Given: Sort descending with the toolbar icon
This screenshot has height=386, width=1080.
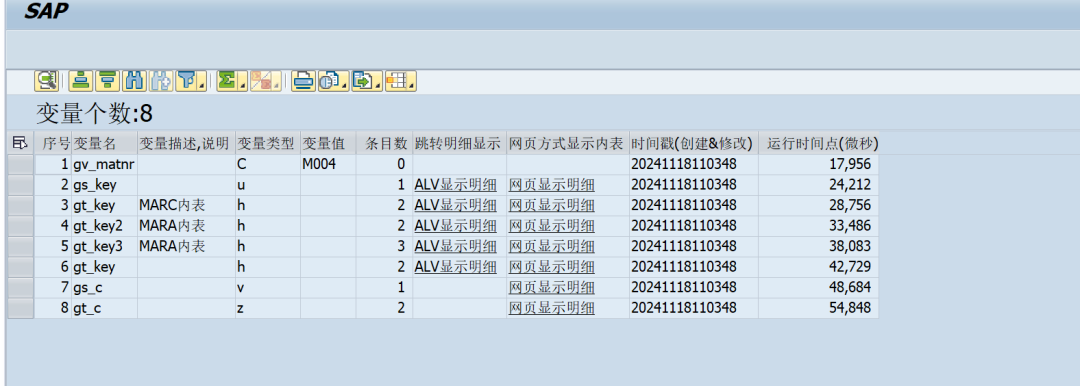Looking at the screenshot, I should [x=107, y=81].
